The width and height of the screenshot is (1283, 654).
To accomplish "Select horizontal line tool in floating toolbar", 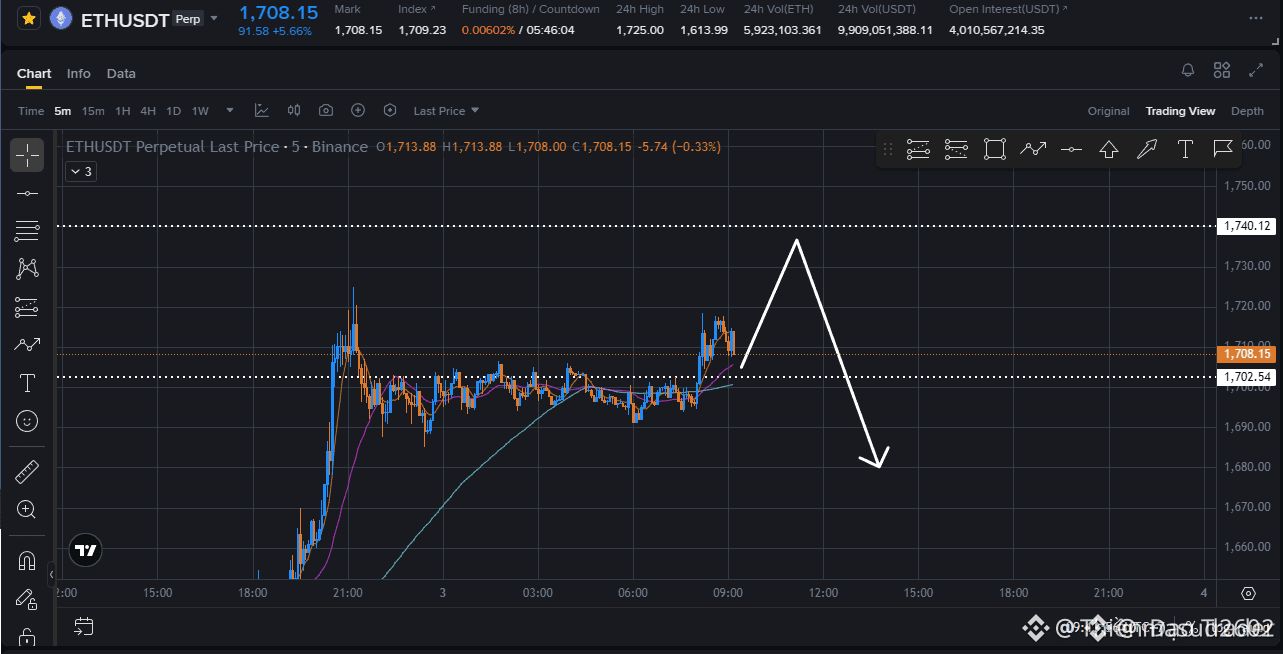I will click(1070, 150).
